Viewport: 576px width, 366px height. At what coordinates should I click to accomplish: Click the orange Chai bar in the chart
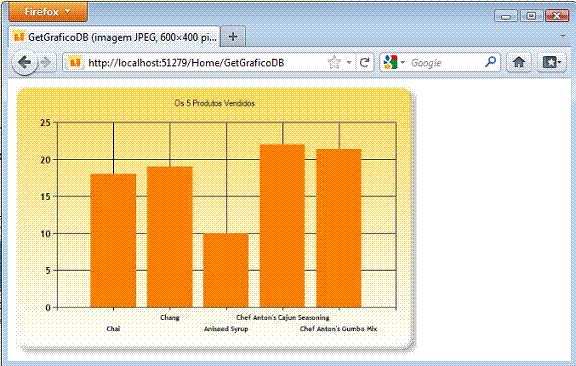[113, 241]
